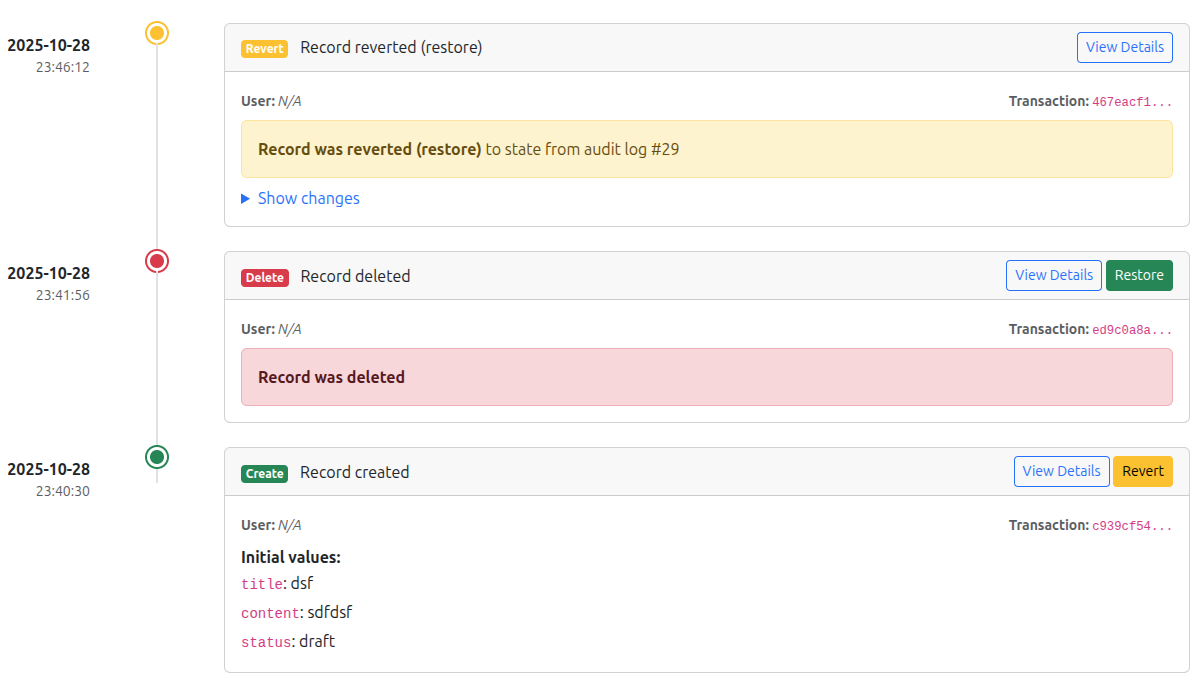Click the red delete timeline marker
1200x685 pixels.
point(157,261)
